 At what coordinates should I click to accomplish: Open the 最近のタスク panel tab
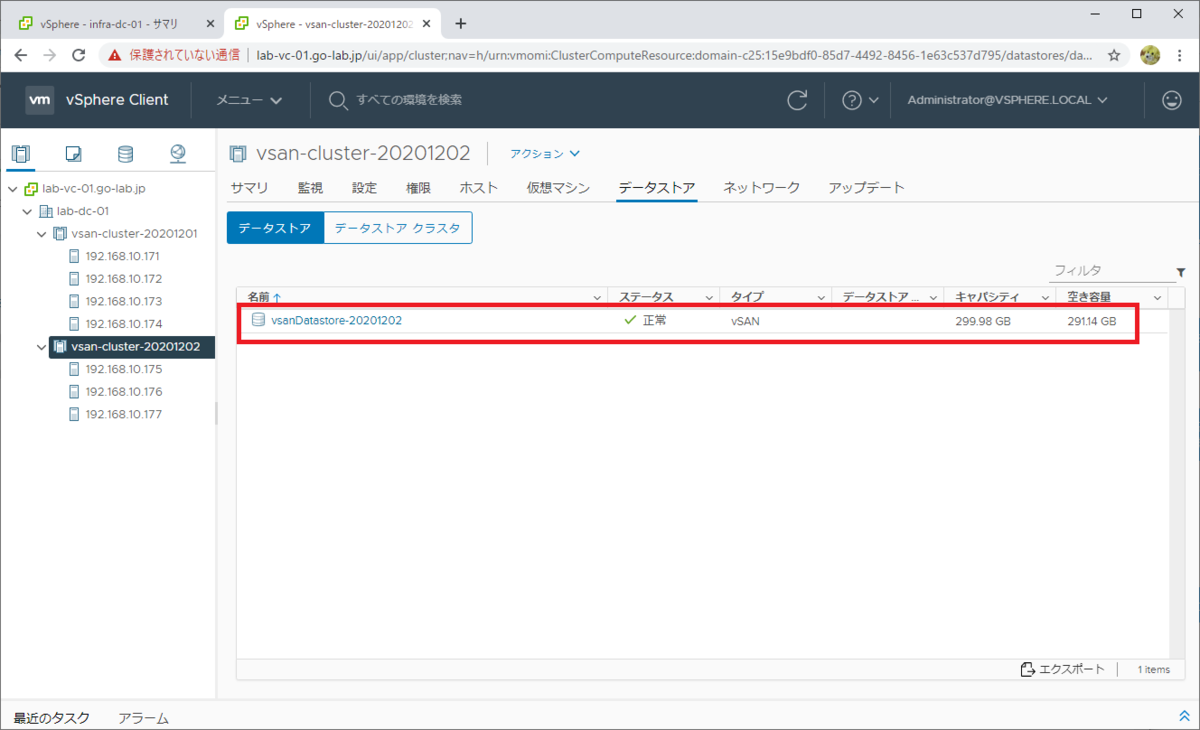point(52,718)
